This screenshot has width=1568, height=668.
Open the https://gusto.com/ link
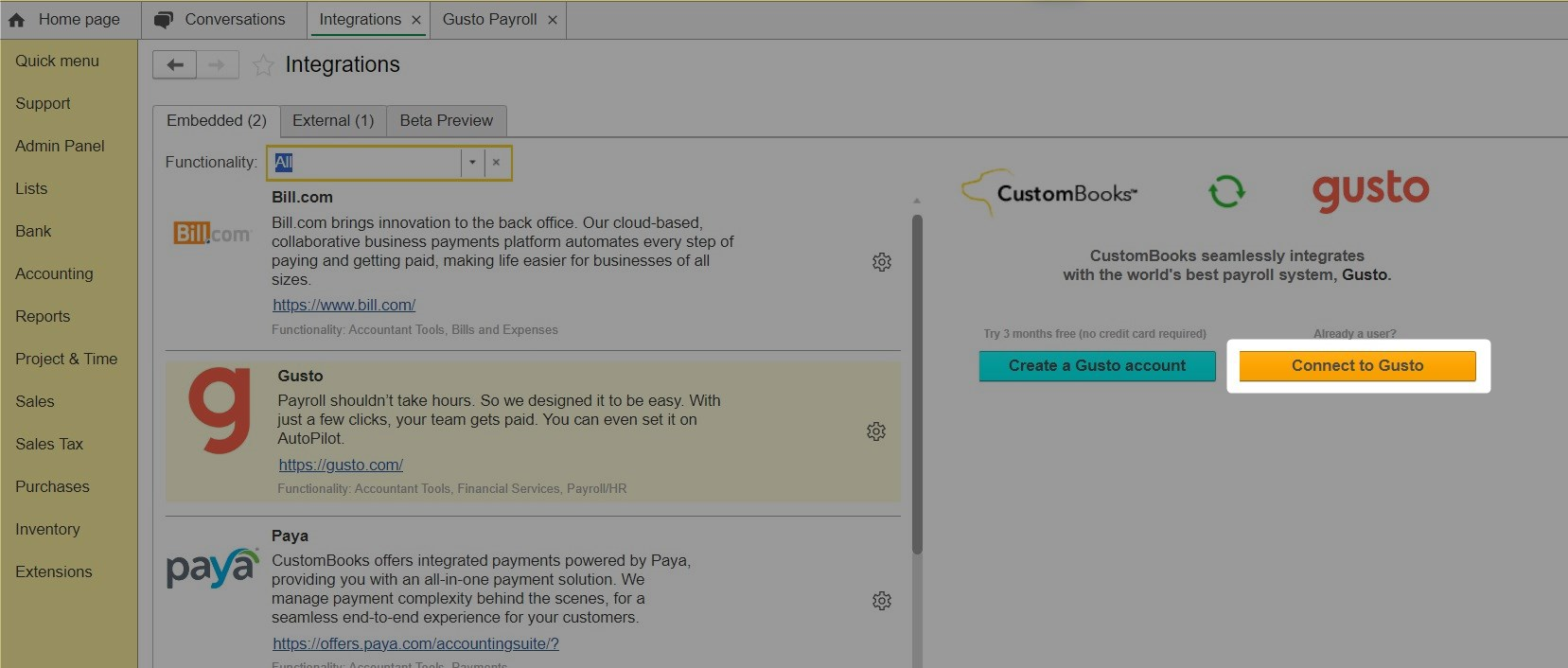click(341, 465)
